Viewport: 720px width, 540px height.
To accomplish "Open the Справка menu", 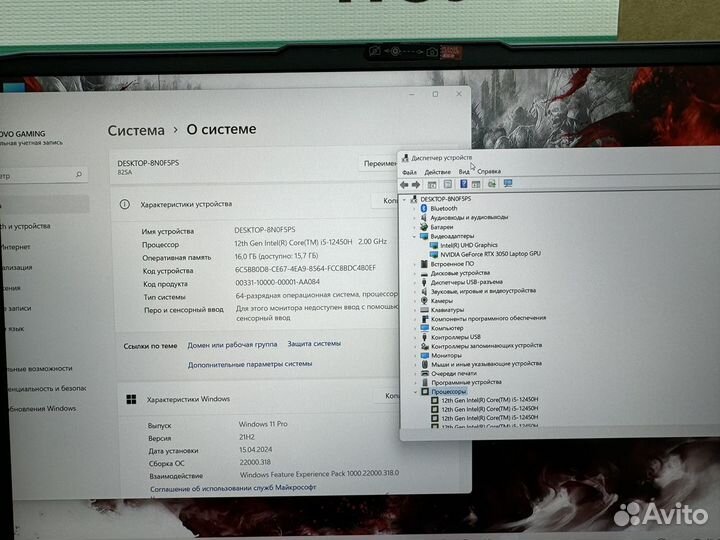I will click(489, 171).
